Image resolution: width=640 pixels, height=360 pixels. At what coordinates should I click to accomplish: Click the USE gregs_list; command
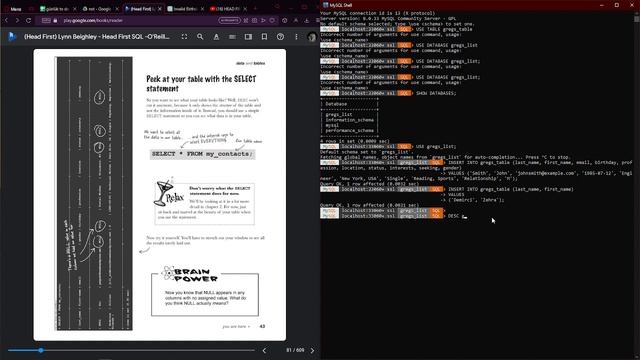point(436,147)
